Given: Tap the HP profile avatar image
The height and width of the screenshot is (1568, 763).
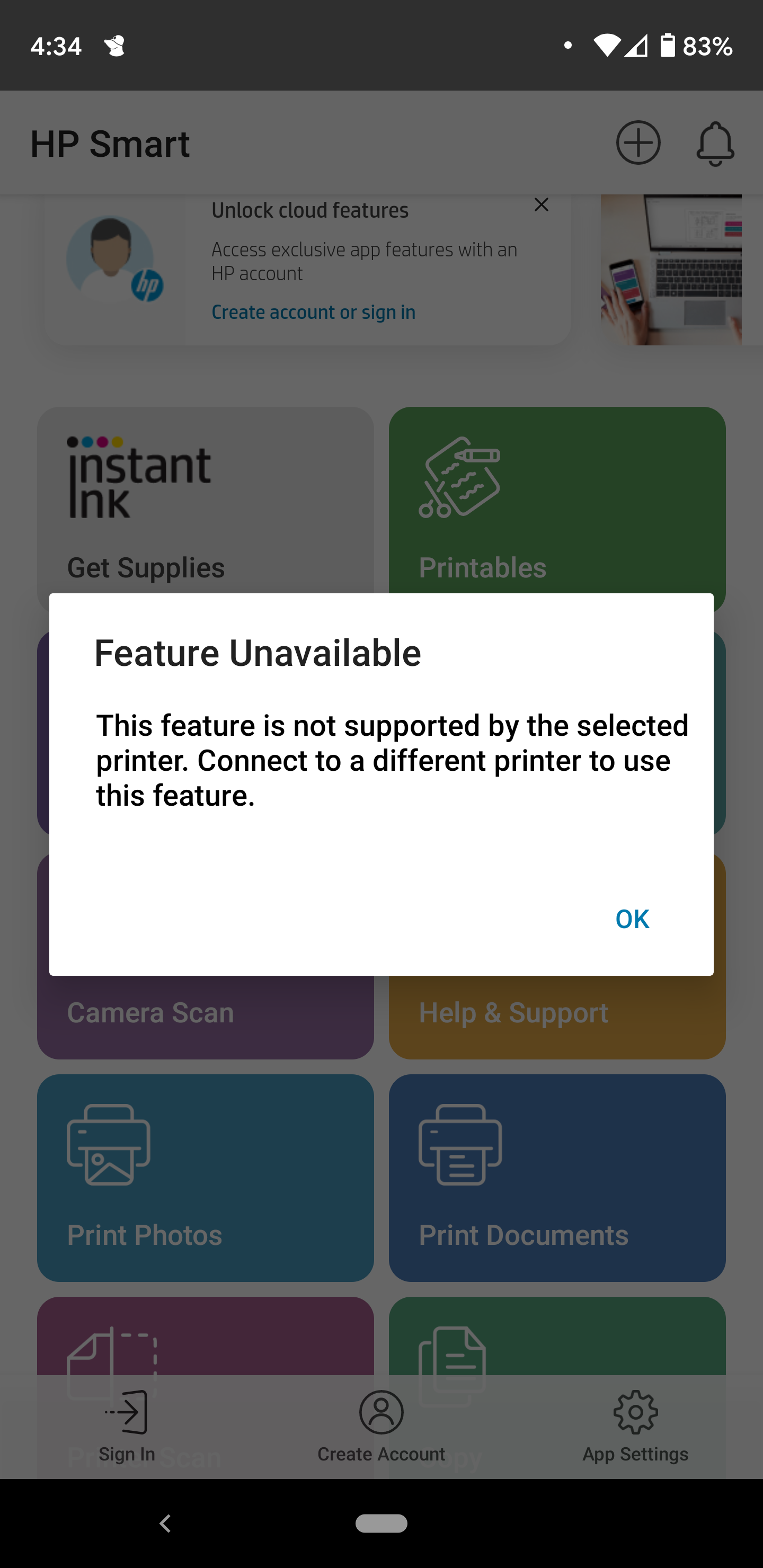Looking at the screenshot, I should (x=113, y=260).
